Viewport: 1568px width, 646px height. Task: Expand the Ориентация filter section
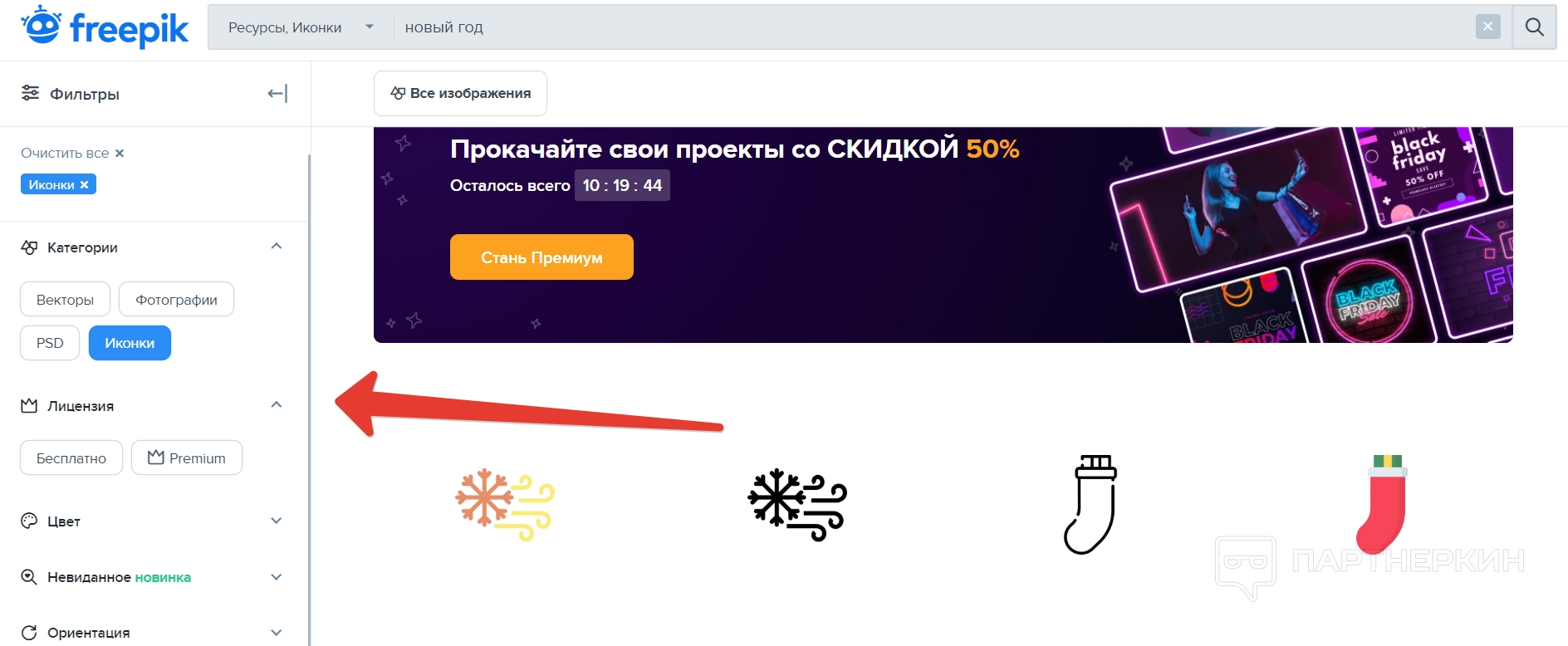tap(277, 633)
